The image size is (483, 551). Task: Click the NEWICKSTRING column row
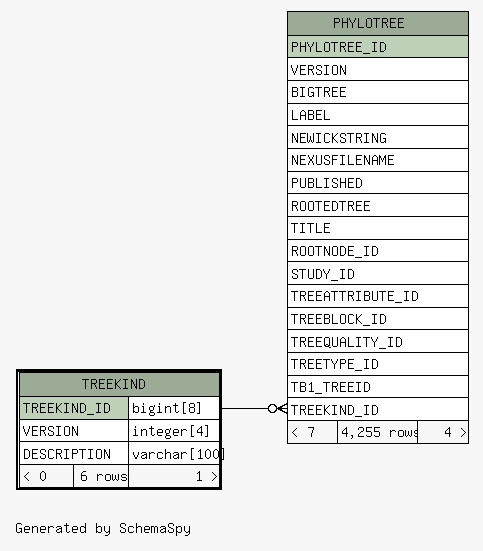(378, 137)
